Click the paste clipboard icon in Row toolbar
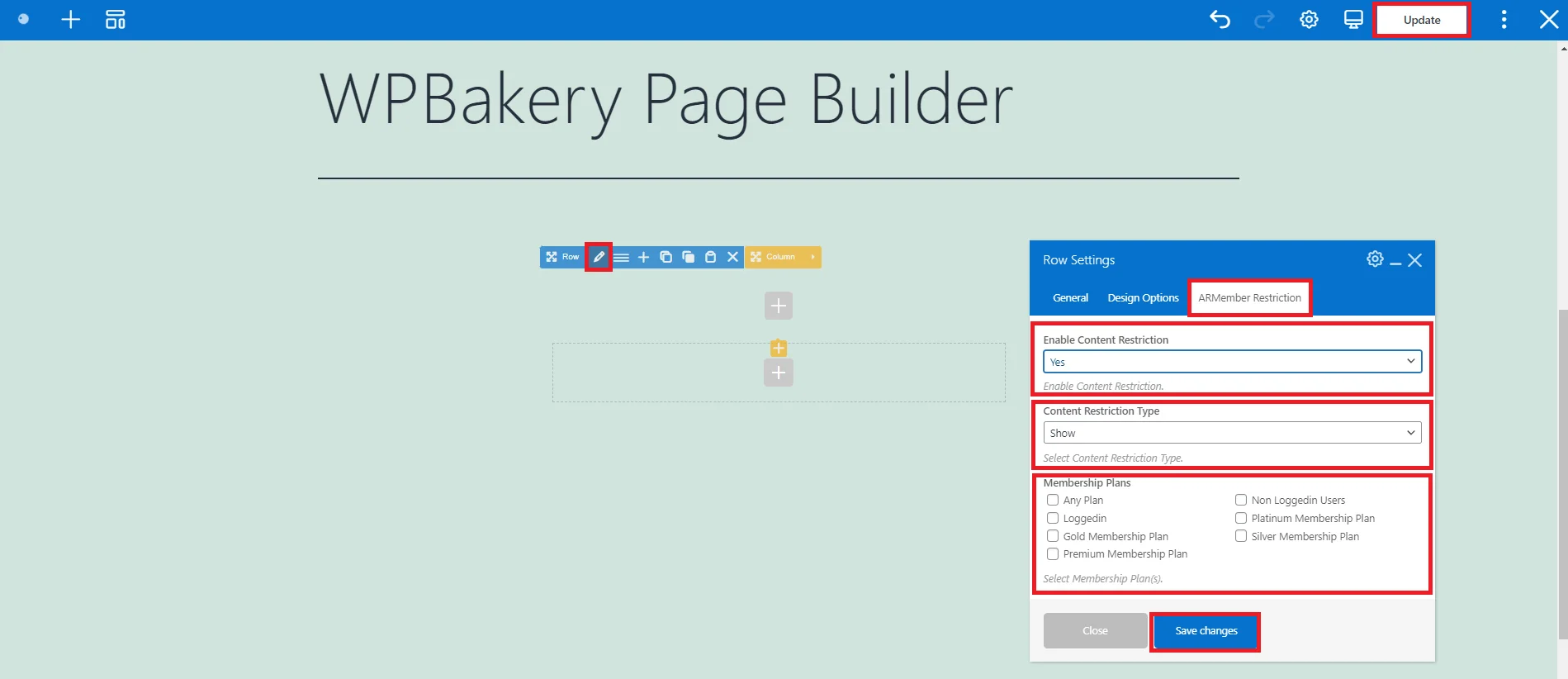 point(710,257)
